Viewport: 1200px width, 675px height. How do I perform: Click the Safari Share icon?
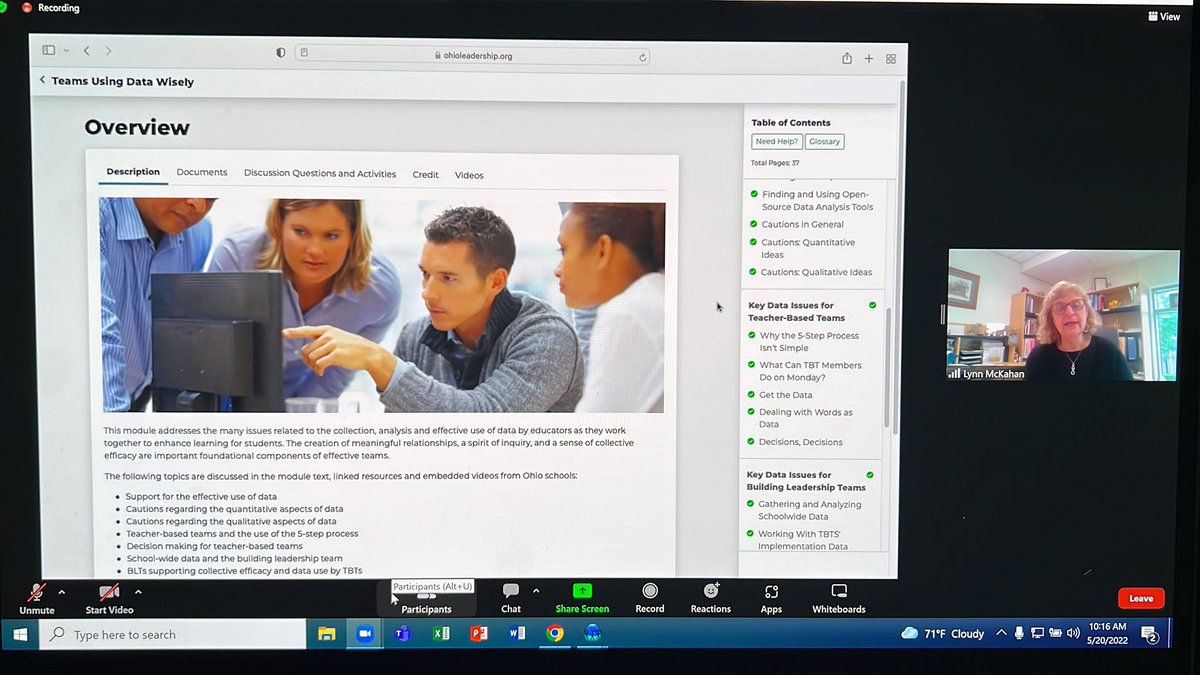pos(847,58)
